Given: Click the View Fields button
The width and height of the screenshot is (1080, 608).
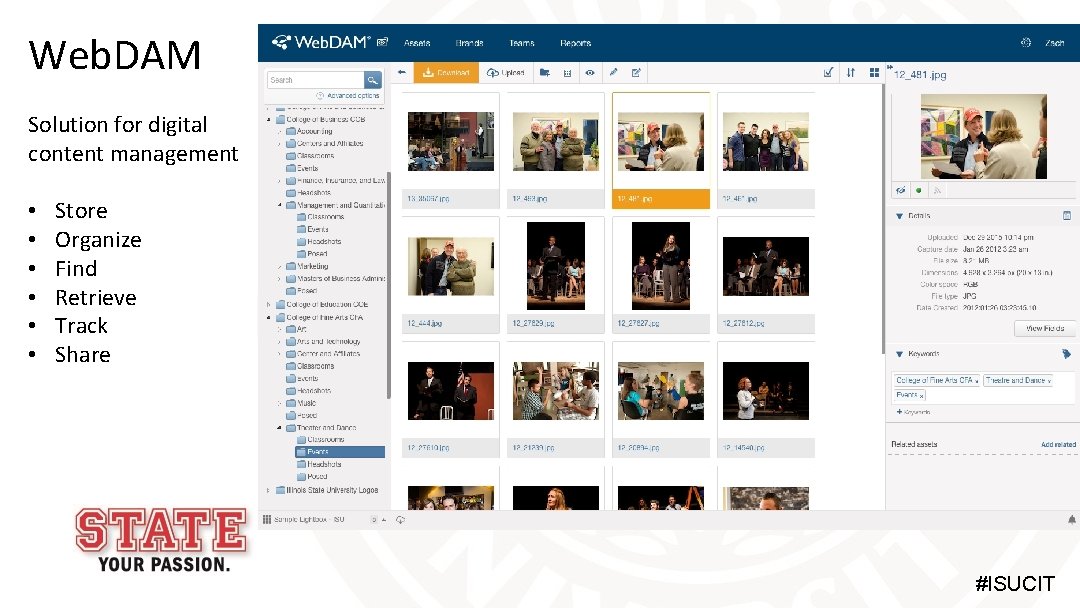Looking at the screenshot, I should point(1045,328).
